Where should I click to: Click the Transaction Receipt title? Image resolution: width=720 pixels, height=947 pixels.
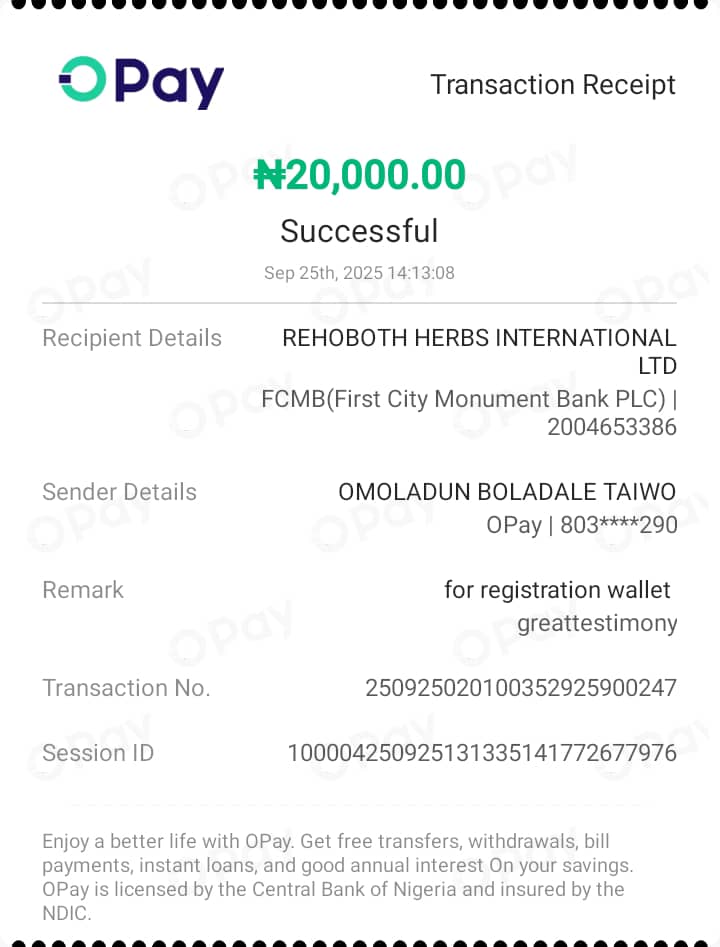point(553,85)
